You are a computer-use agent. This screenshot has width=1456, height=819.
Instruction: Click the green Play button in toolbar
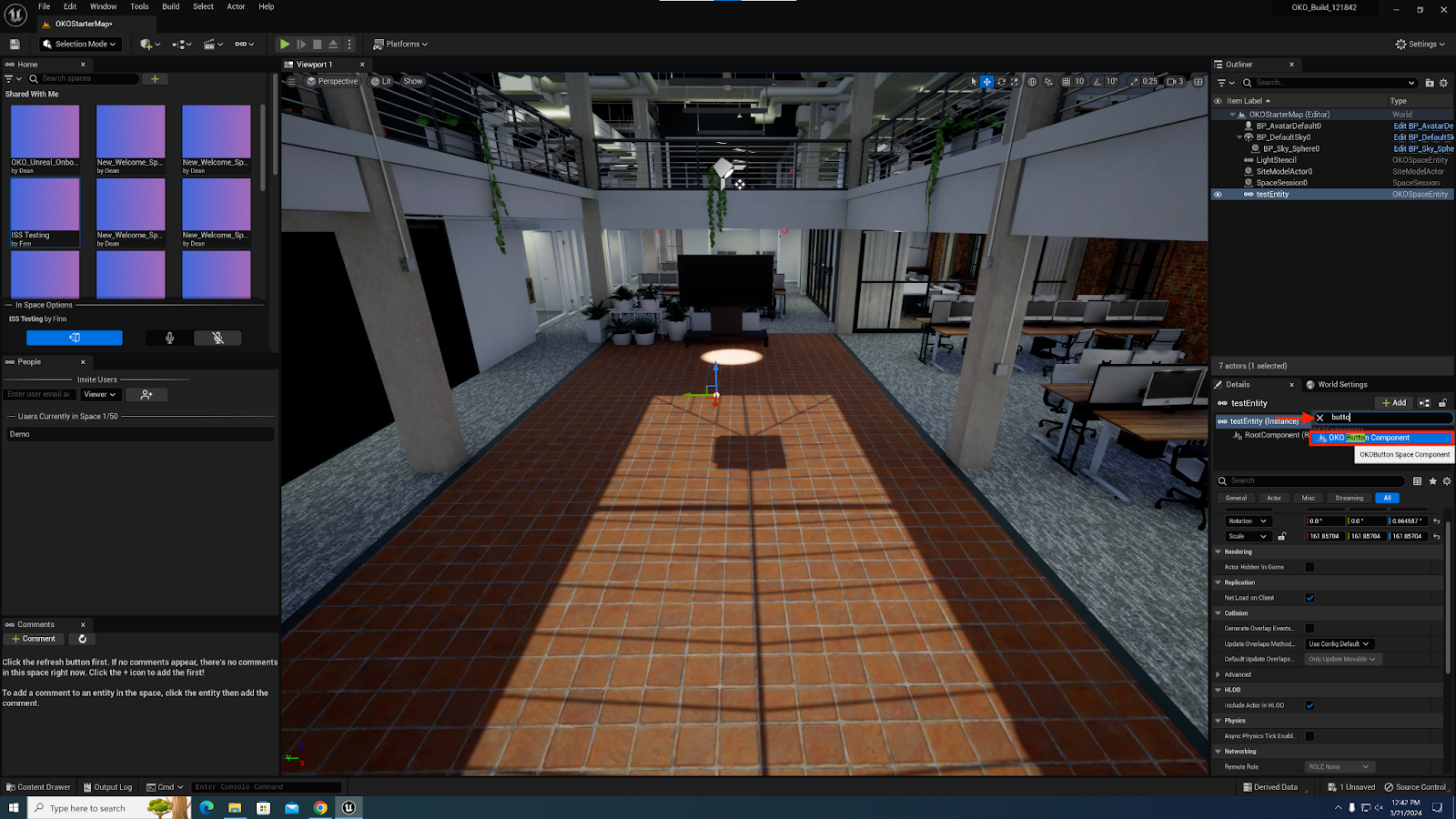pyautogui.click(x=285, y=44)
